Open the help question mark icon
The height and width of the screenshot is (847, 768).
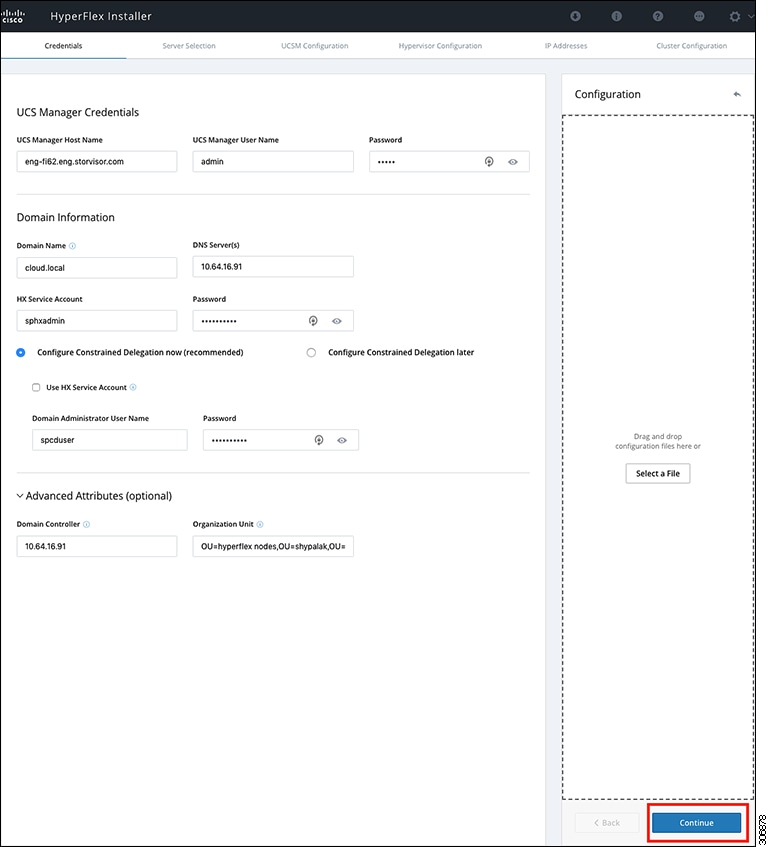657,16
